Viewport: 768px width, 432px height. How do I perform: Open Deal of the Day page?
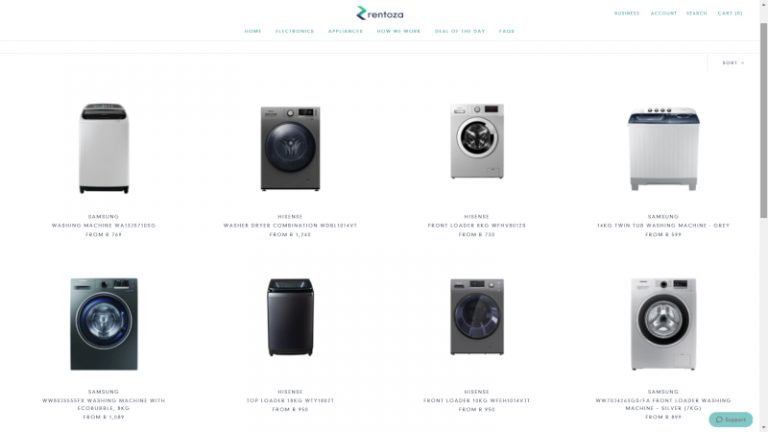tap(459, 31)
